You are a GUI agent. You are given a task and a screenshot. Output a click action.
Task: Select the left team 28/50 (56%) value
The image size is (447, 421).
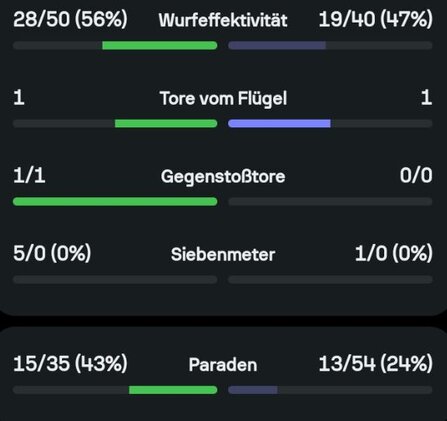(70, 19)
